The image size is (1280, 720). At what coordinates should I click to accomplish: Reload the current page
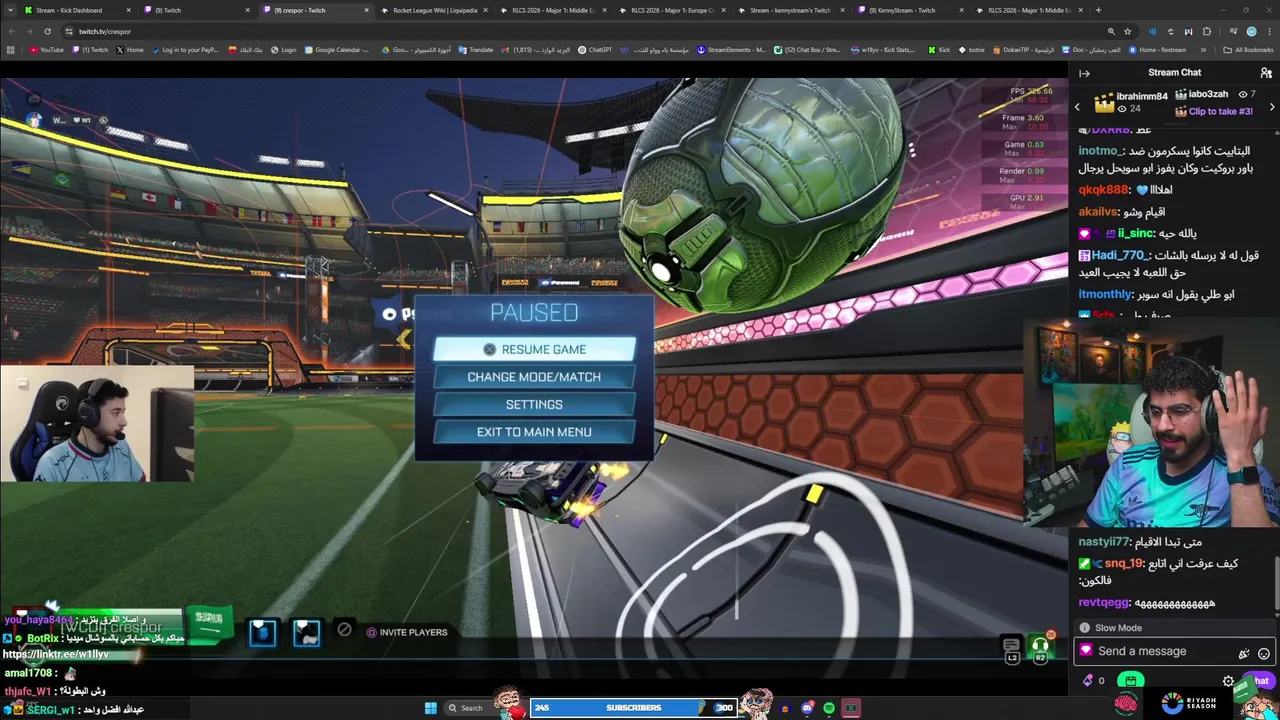47,31
